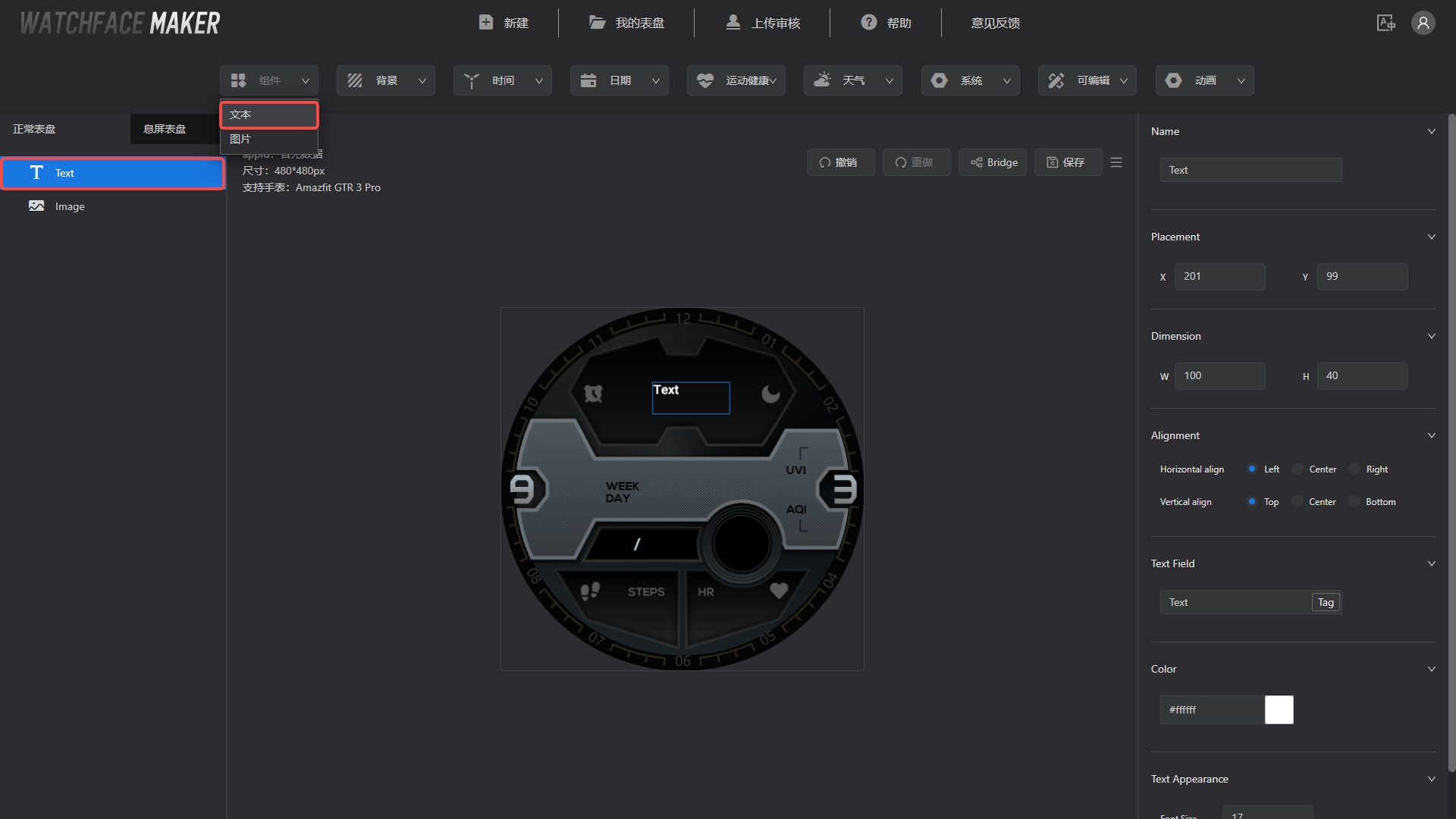Click the white color swatch
Screen dimensions: 1456x819
[x=1279, y=710]
